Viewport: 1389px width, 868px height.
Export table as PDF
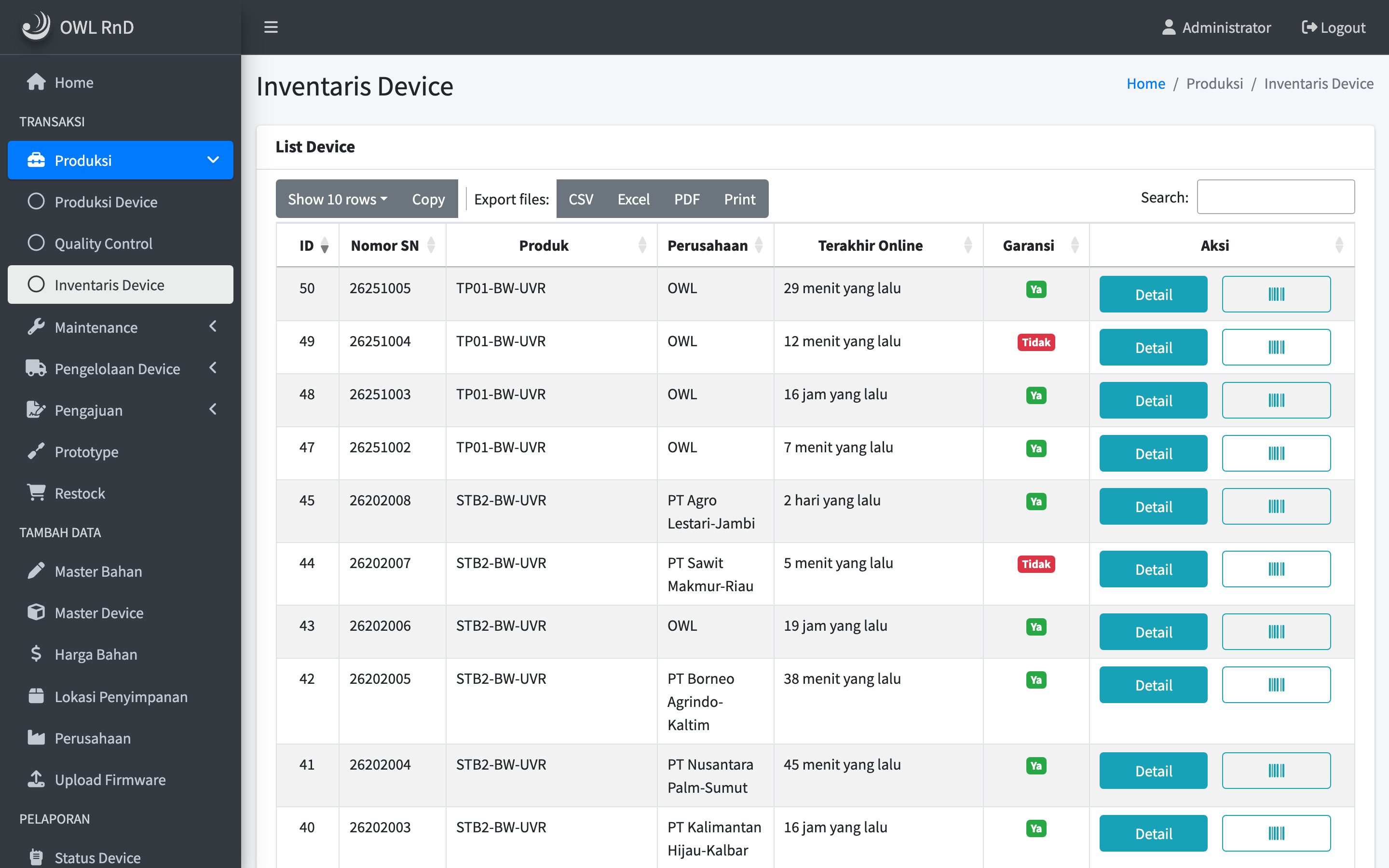click(x=687, y=199)
